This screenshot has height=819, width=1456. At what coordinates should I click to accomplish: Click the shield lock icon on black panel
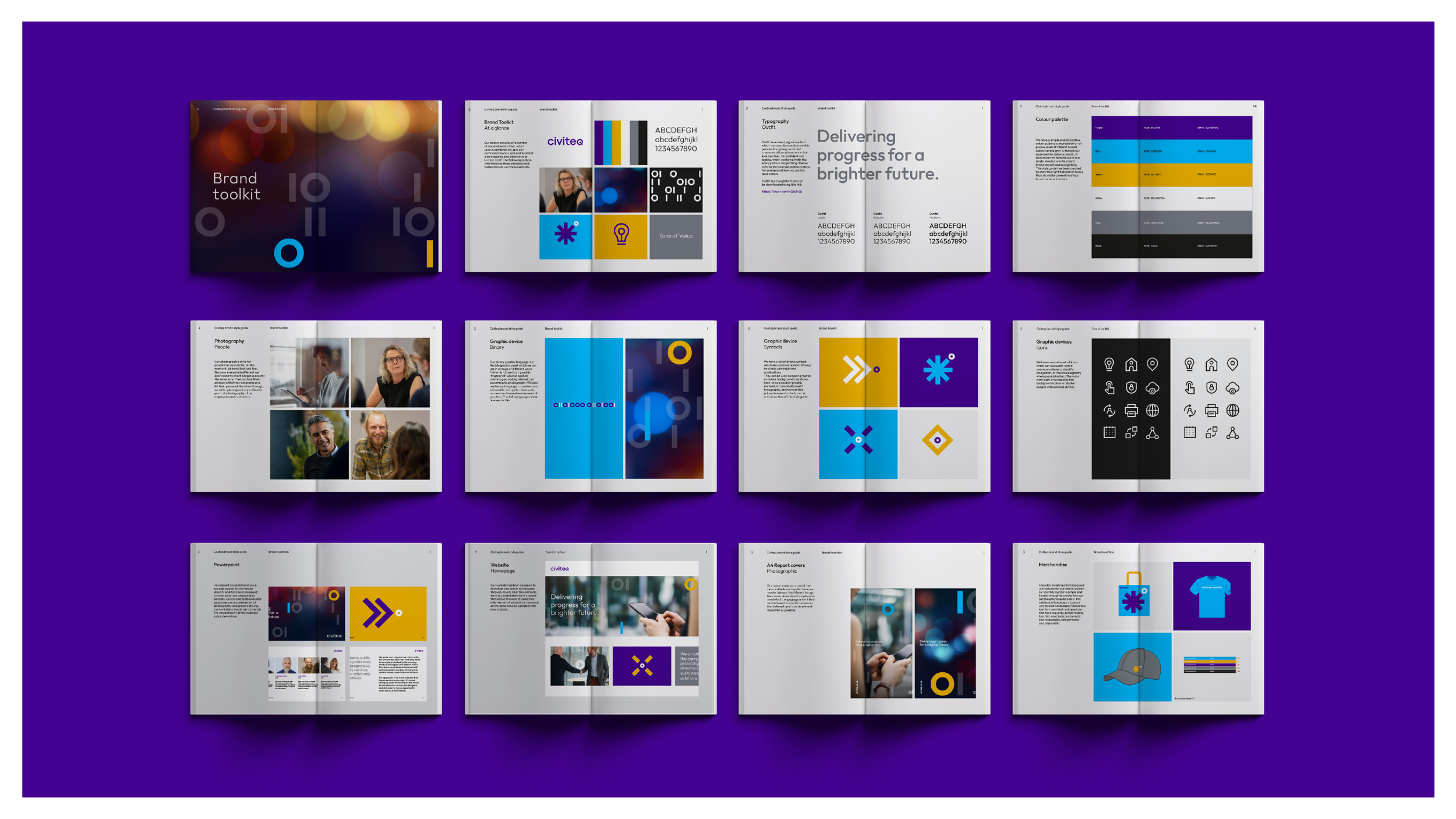pos(1131,387)
